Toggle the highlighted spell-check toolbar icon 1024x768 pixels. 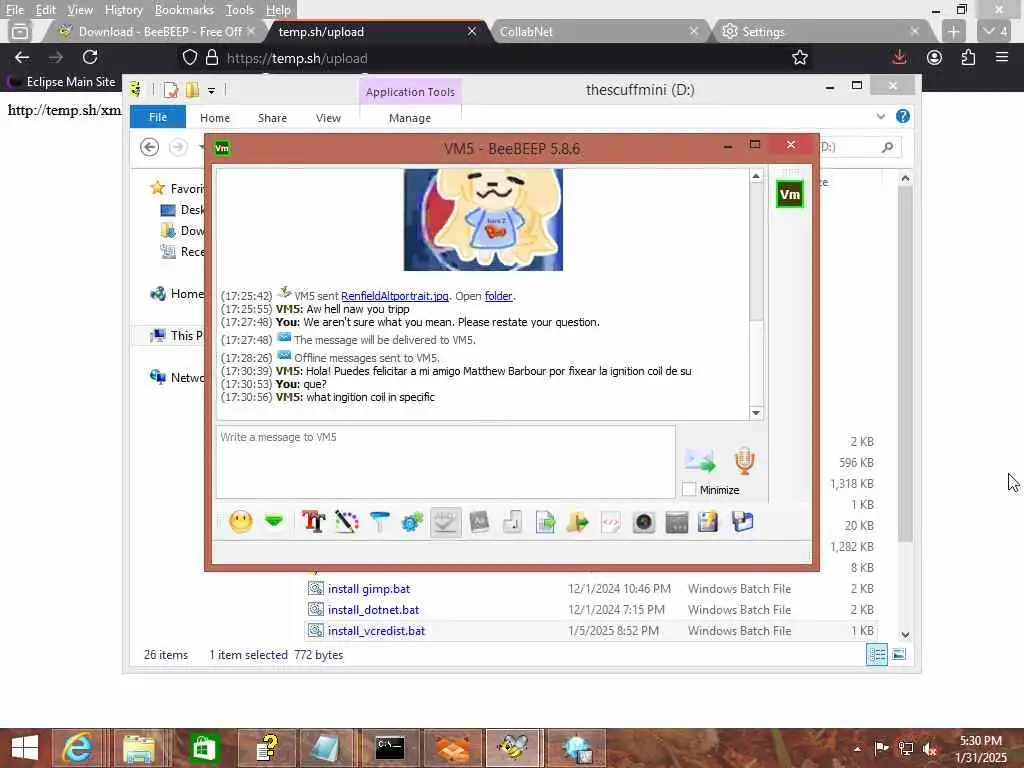[445, 522]
